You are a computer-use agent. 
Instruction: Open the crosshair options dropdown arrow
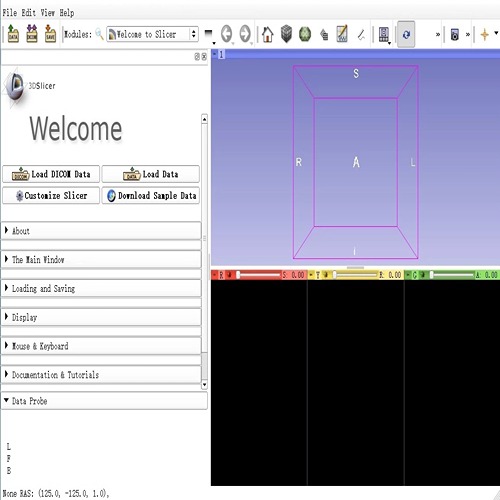[x=496, y=33]
